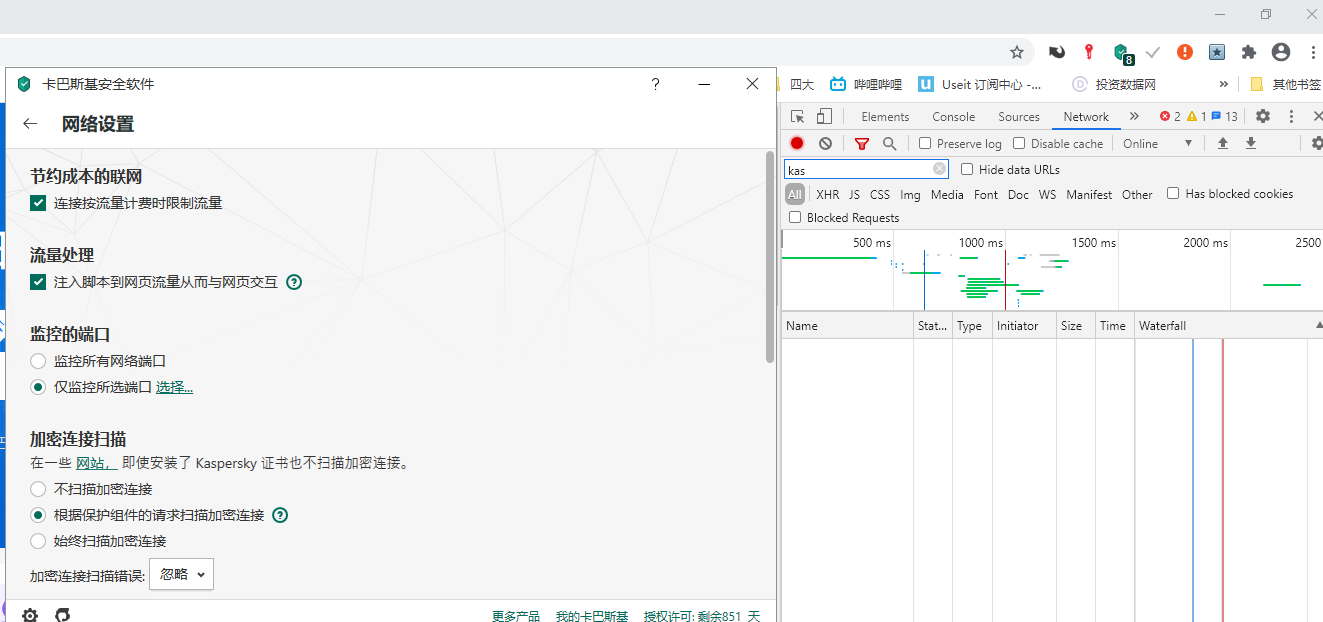
Task: Uncheck limit traffic on metered connections
Action: (38, 203)
